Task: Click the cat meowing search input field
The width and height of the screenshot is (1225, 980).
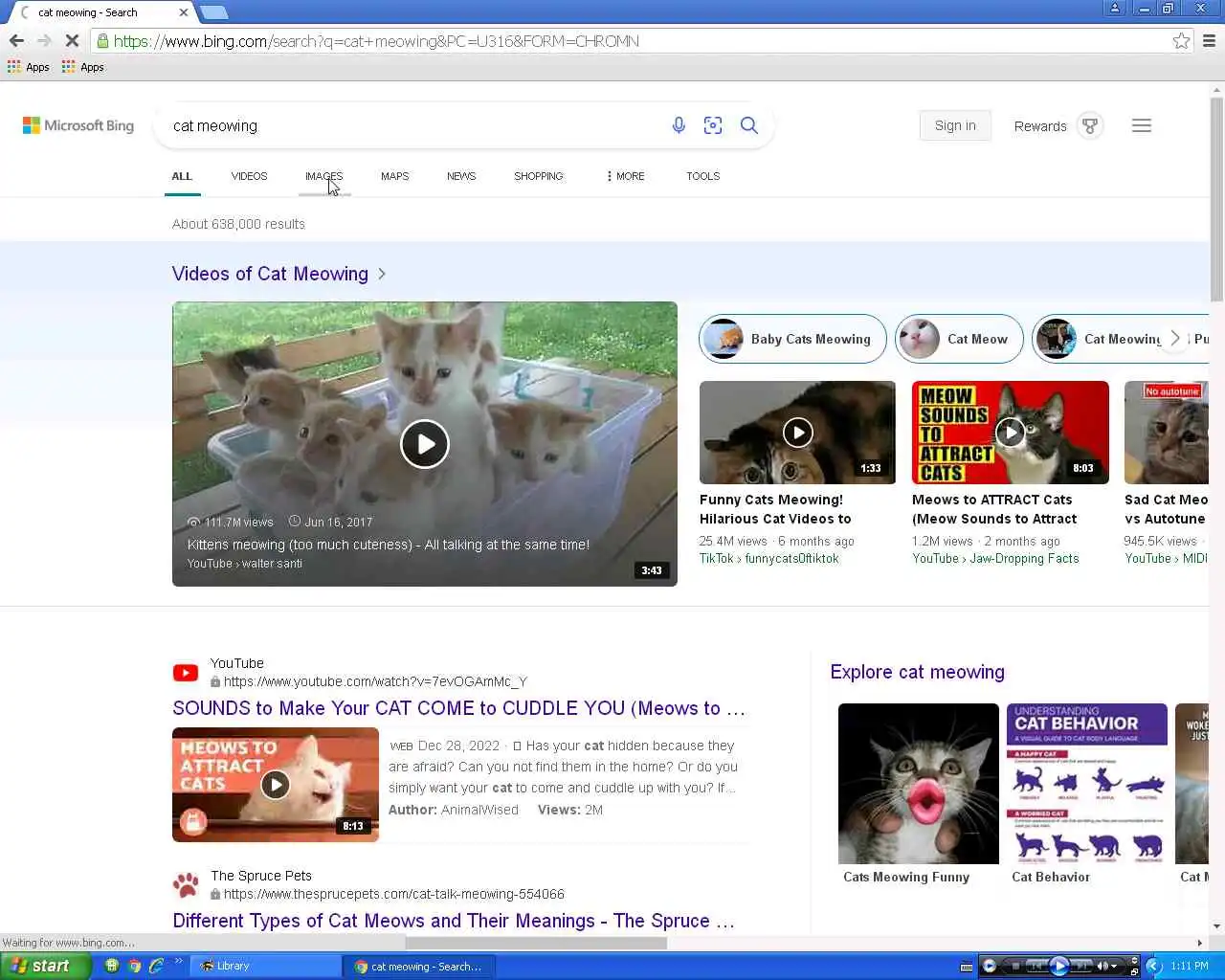Action: (412, 125)
